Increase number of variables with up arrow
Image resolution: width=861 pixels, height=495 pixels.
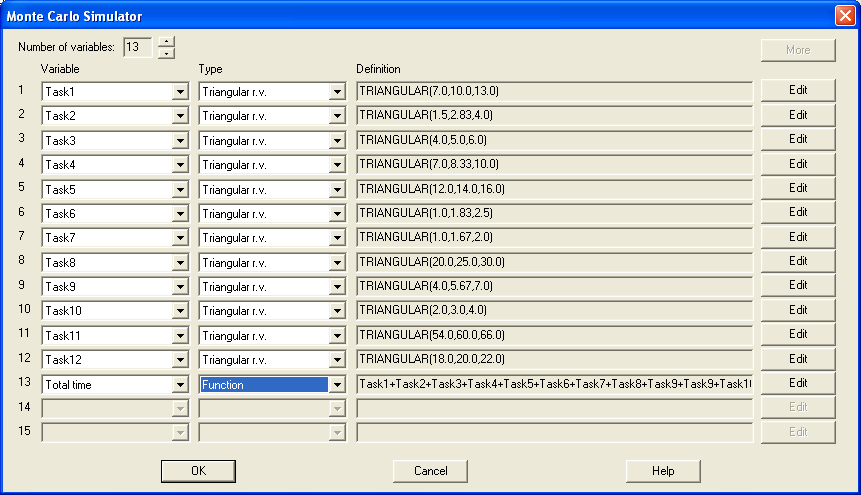(x=166, y=42)
